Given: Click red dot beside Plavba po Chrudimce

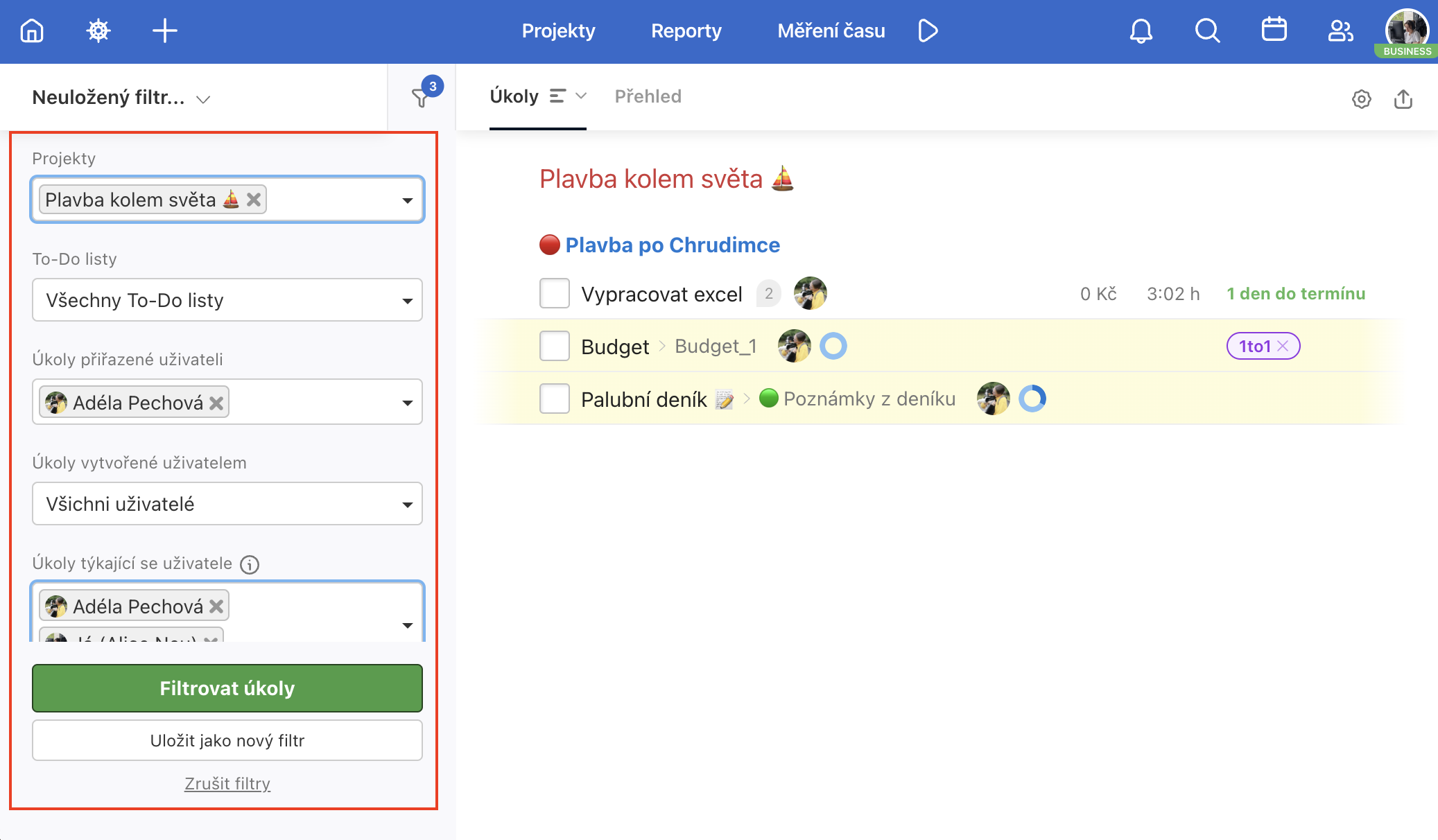Looking at the screenshot, I should coord(550,245).
